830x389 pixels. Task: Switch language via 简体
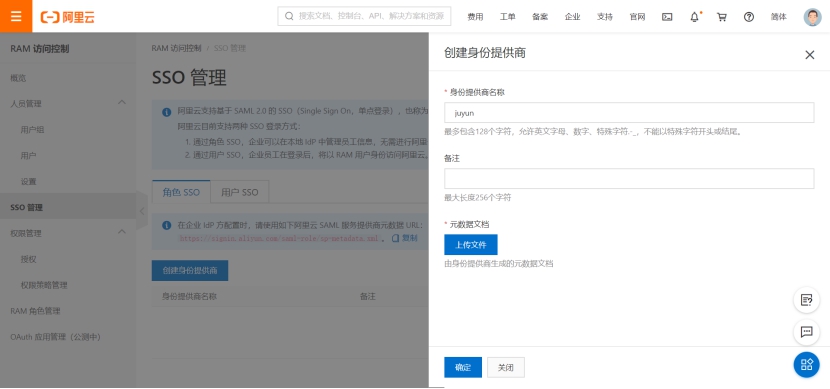pos(779,16)
